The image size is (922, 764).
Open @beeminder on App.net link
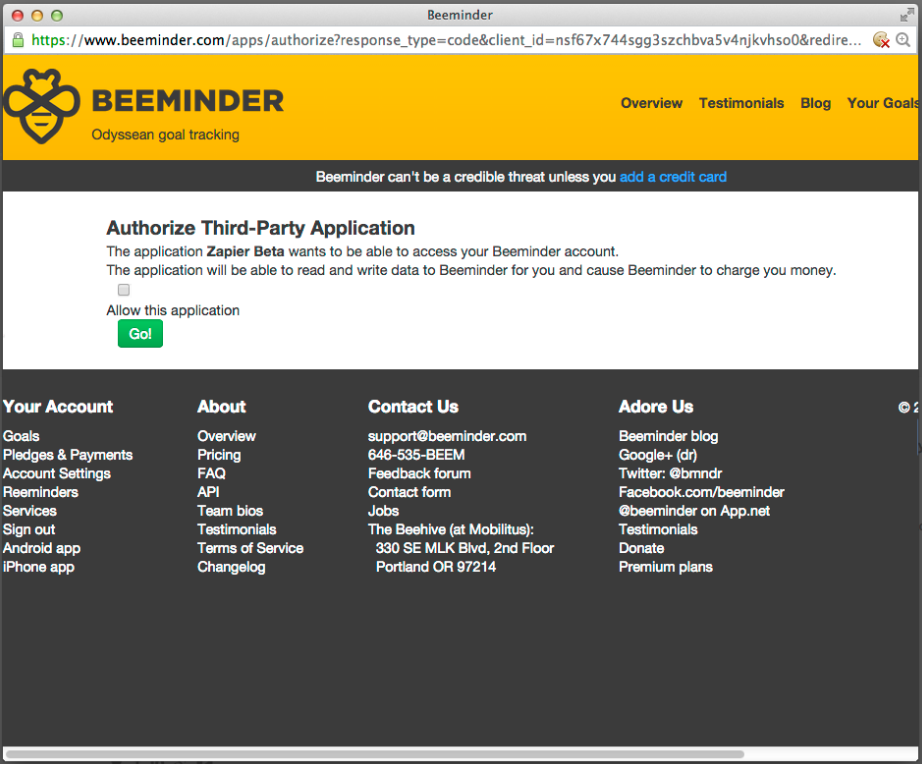[x=694, y=511]
